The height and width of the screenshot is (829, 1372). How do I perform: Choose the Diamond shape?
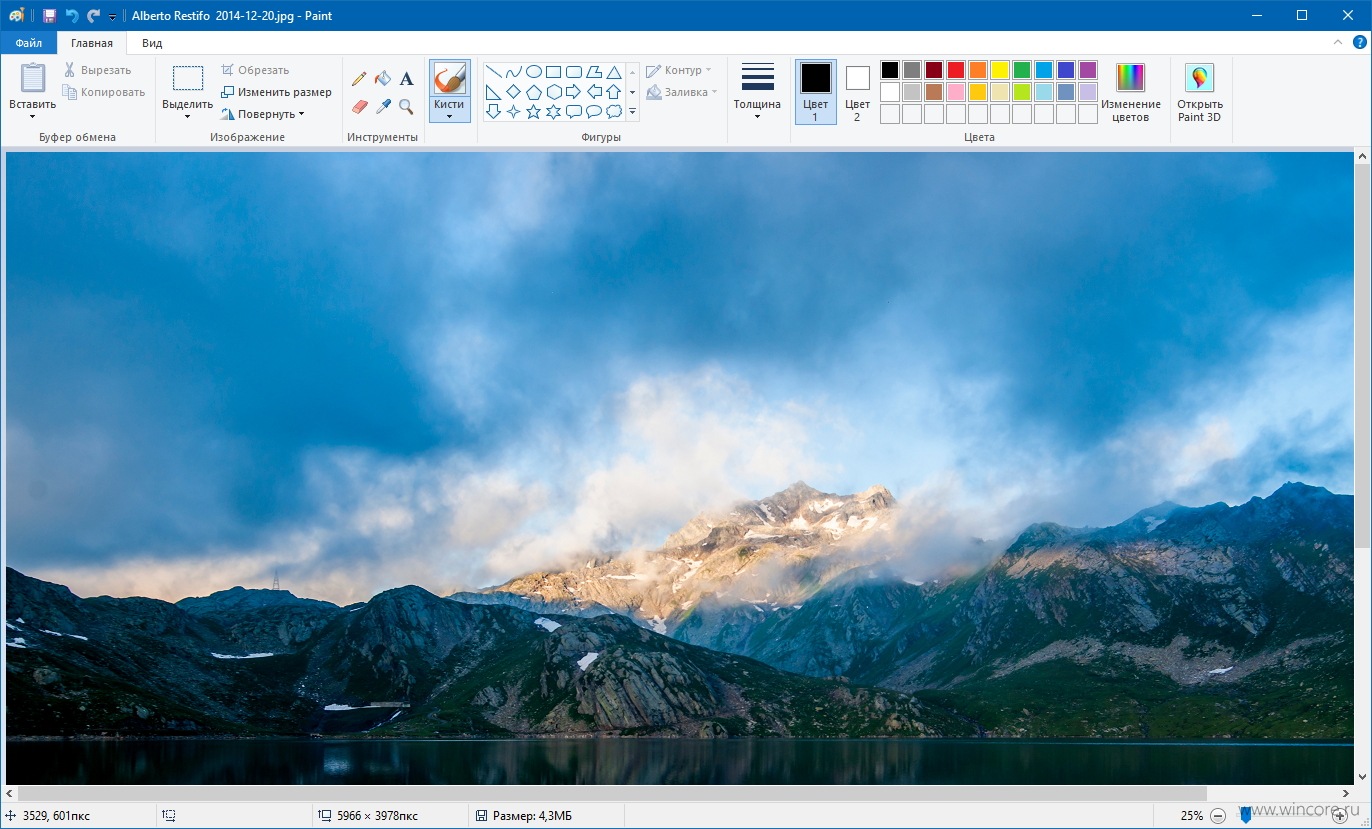point(513,92)
